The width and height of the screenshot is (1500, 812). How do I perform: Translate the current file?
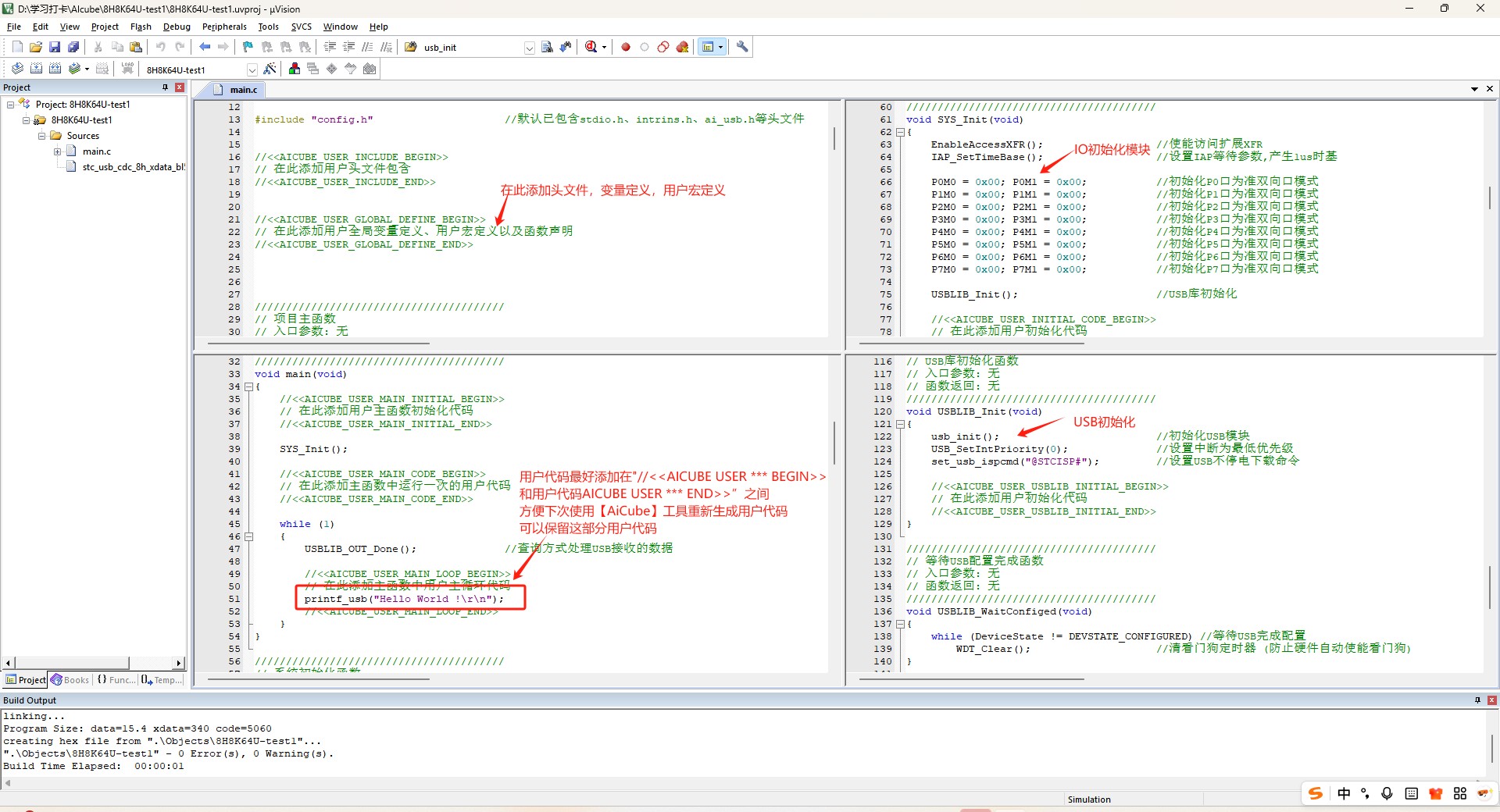click(17, 69)
